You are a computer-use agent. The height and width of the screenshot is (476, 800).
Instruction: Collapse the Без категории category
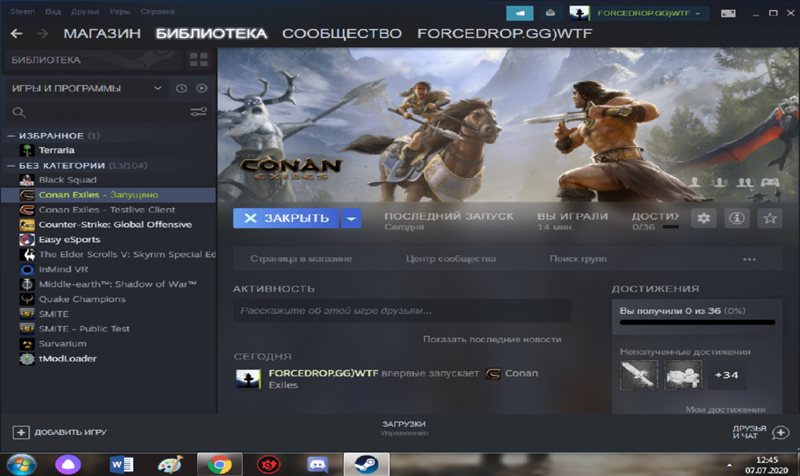11,165
